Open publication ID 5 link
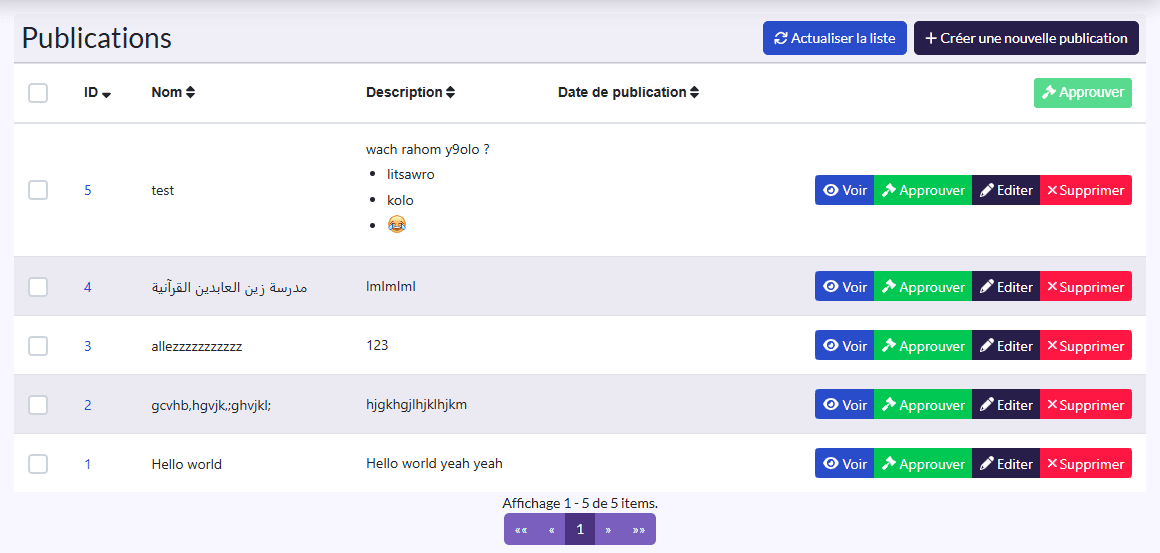Image resolution: width=1160 pixels, height=553 pixels. (88, 190)
